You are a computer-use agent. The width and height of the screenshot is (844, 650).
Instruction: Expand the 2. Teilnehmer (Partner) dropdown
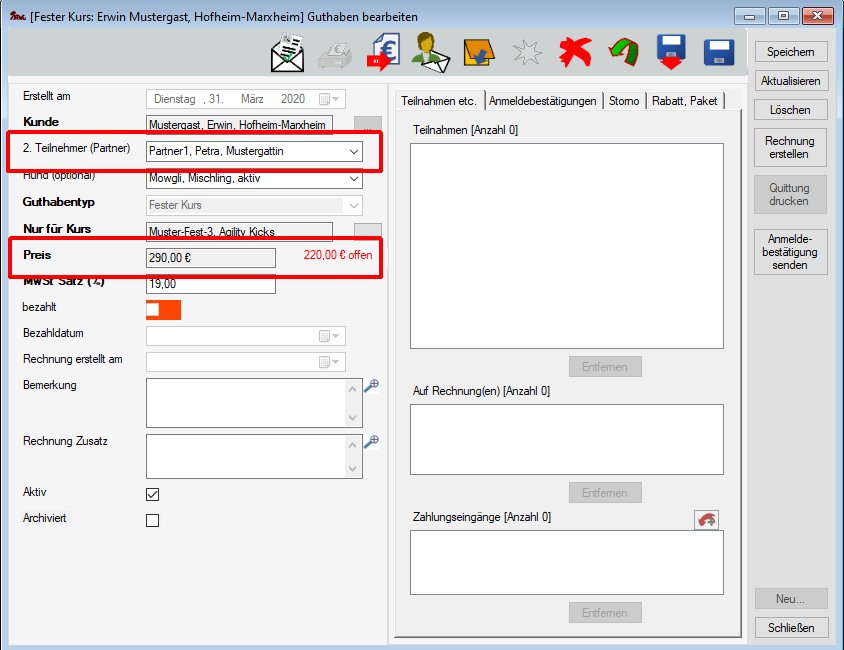click(353, 152)
